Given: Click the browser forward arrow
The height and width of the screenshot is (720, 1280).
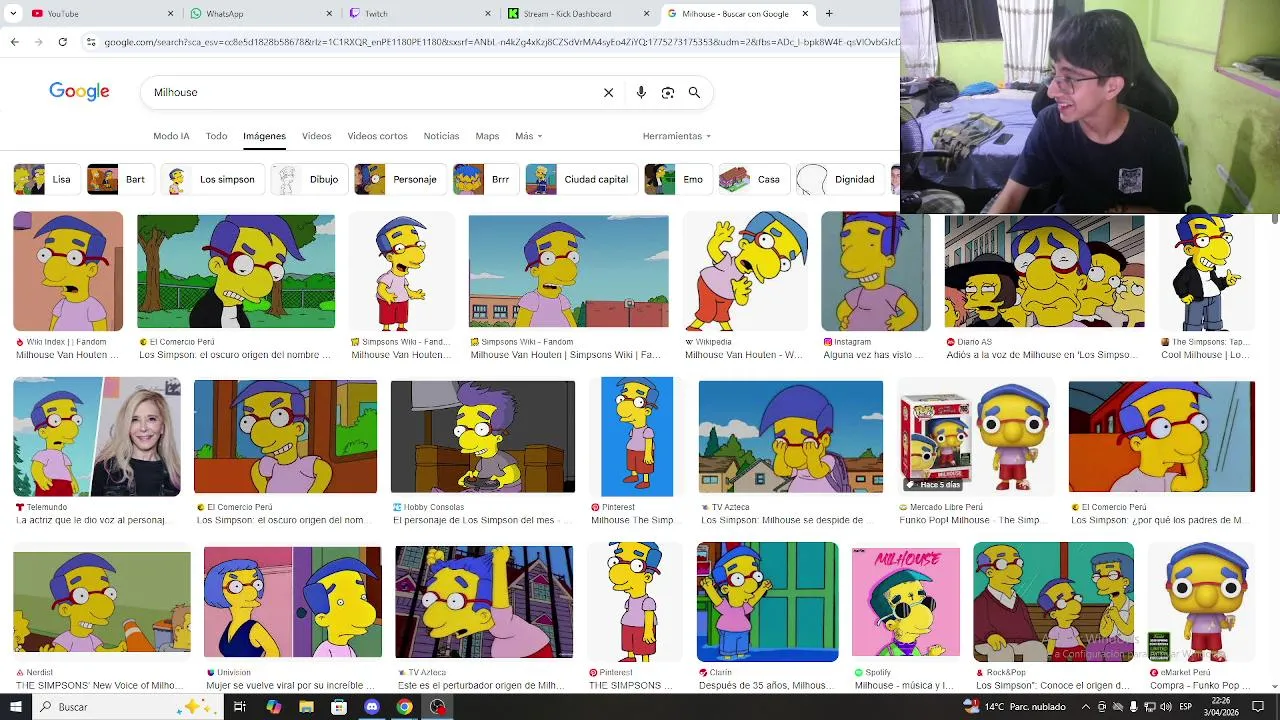Looking at the screenshot, I should pos(38,42).
